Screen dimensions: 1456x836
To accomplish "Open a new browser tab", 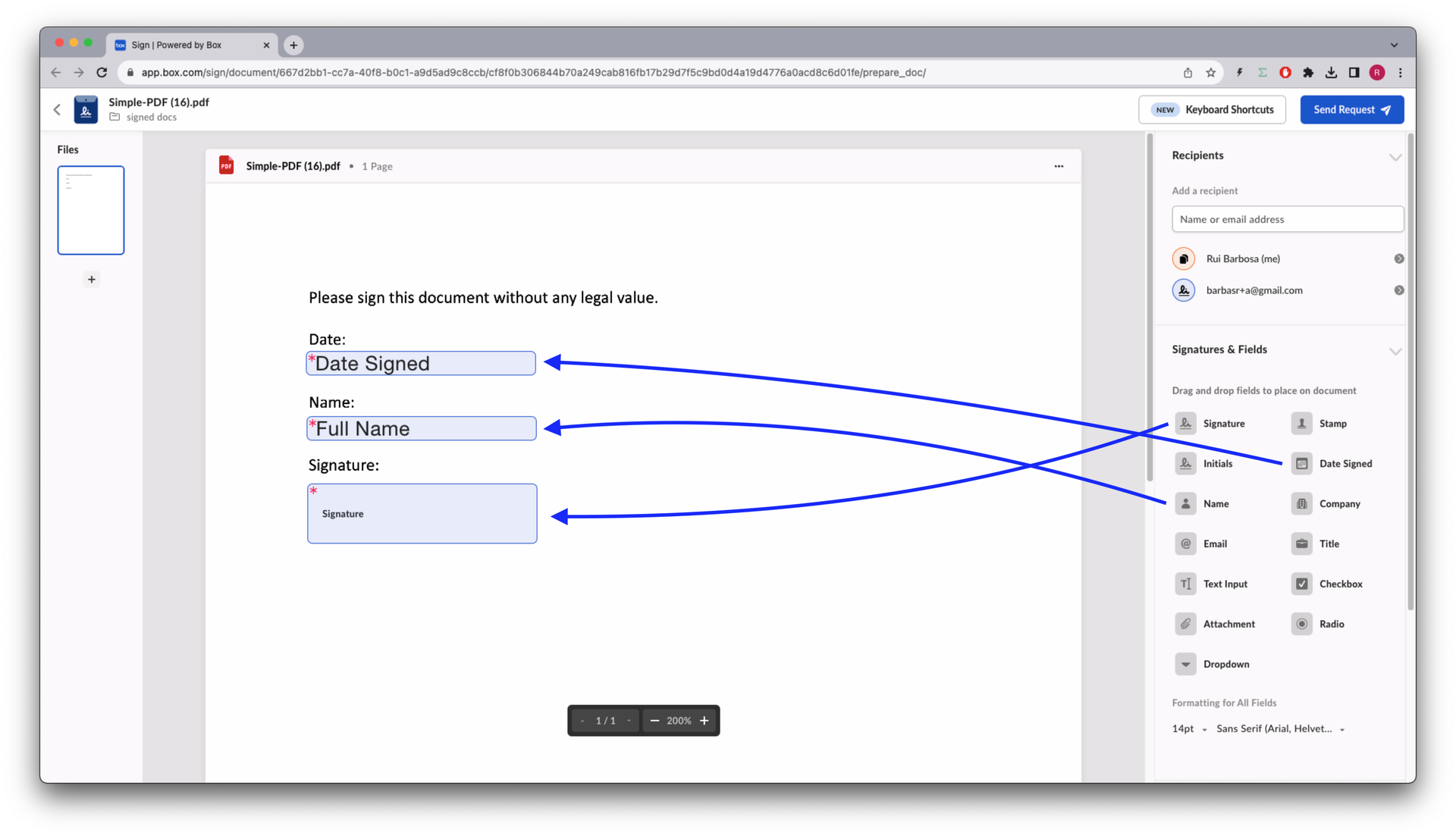I will click(293, 45).
